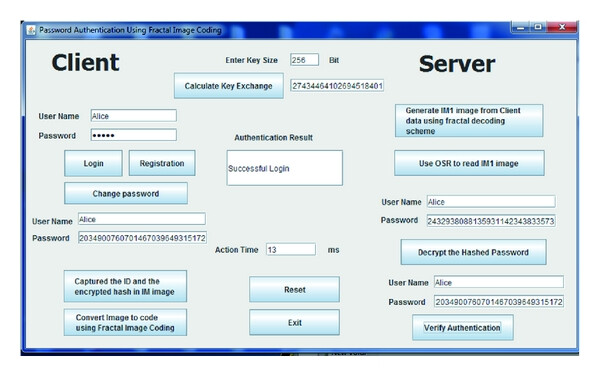Image resolution: width=600 pixels, height=376 pixels.
Task: Click the Authentication Result text box
Action: pyautogui.click(x=284, y=168)
